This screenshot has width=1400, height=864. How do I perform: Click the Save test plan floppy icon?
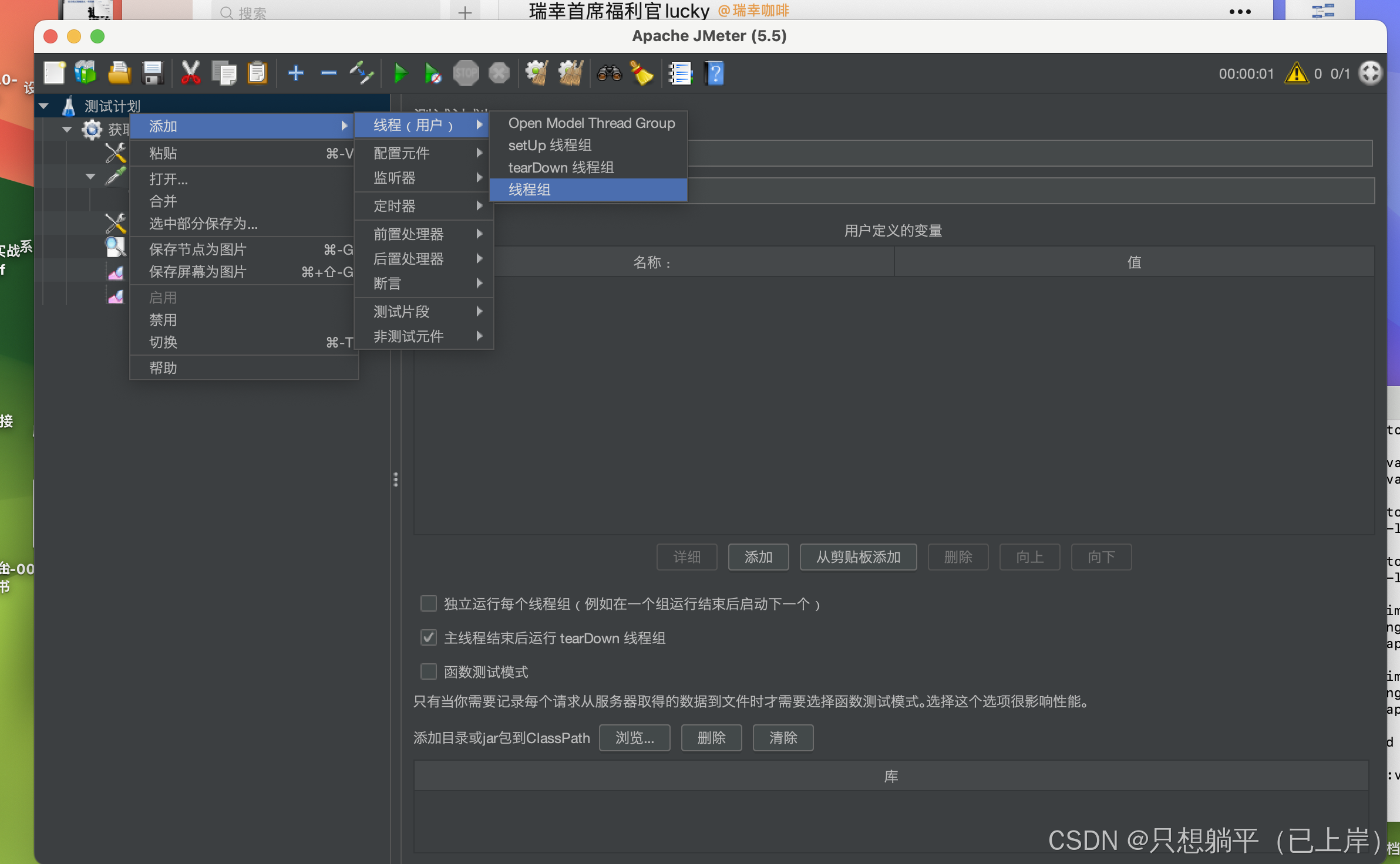click(x=153, y=74)
